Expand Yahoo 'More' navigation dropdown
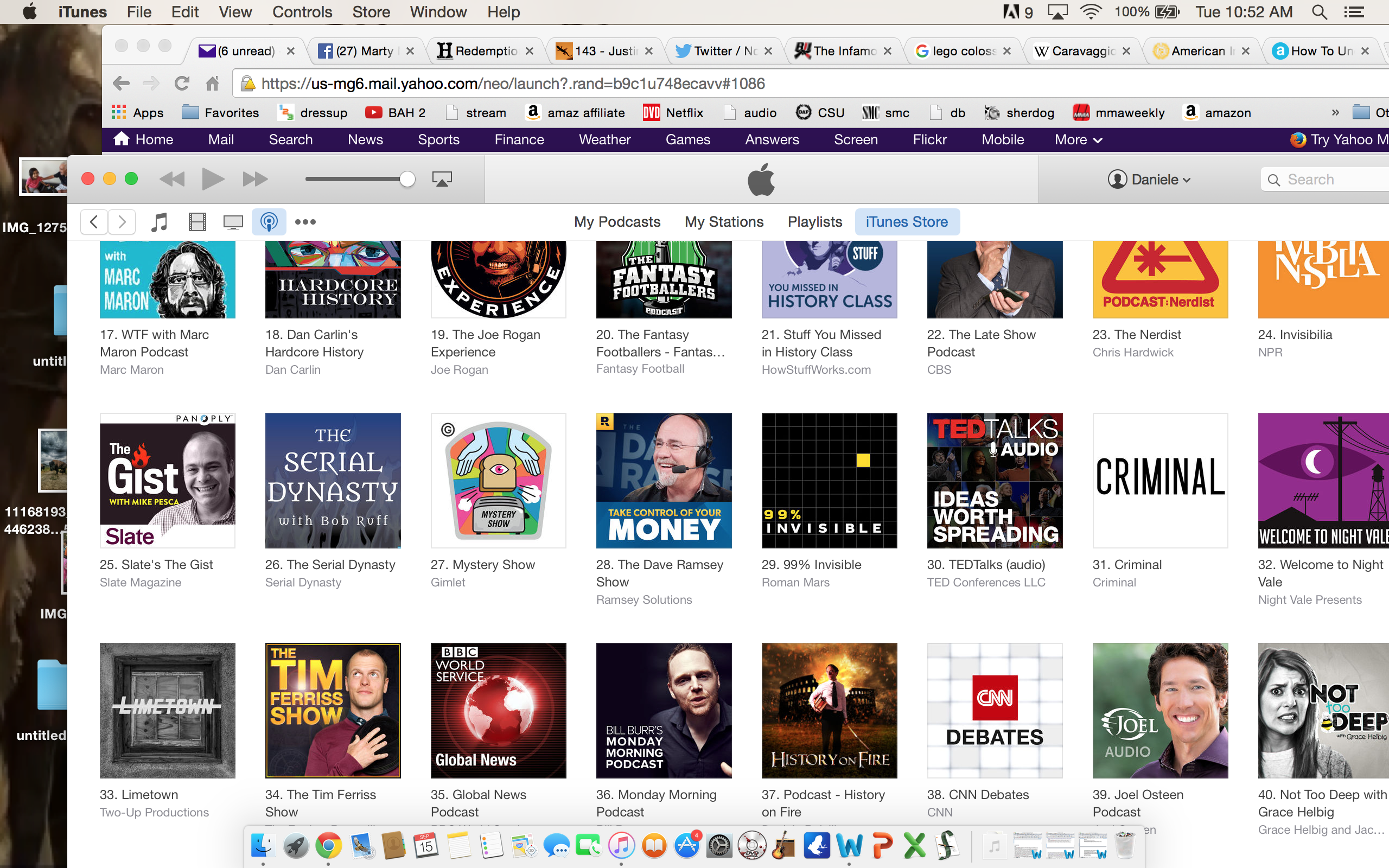 click(x=1078, y=140)
